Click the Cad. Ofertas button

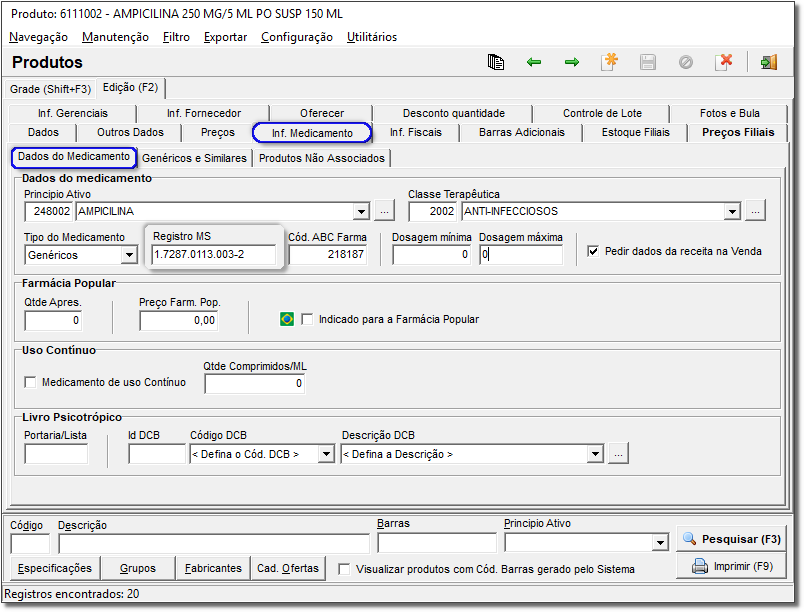pos(288,568)
